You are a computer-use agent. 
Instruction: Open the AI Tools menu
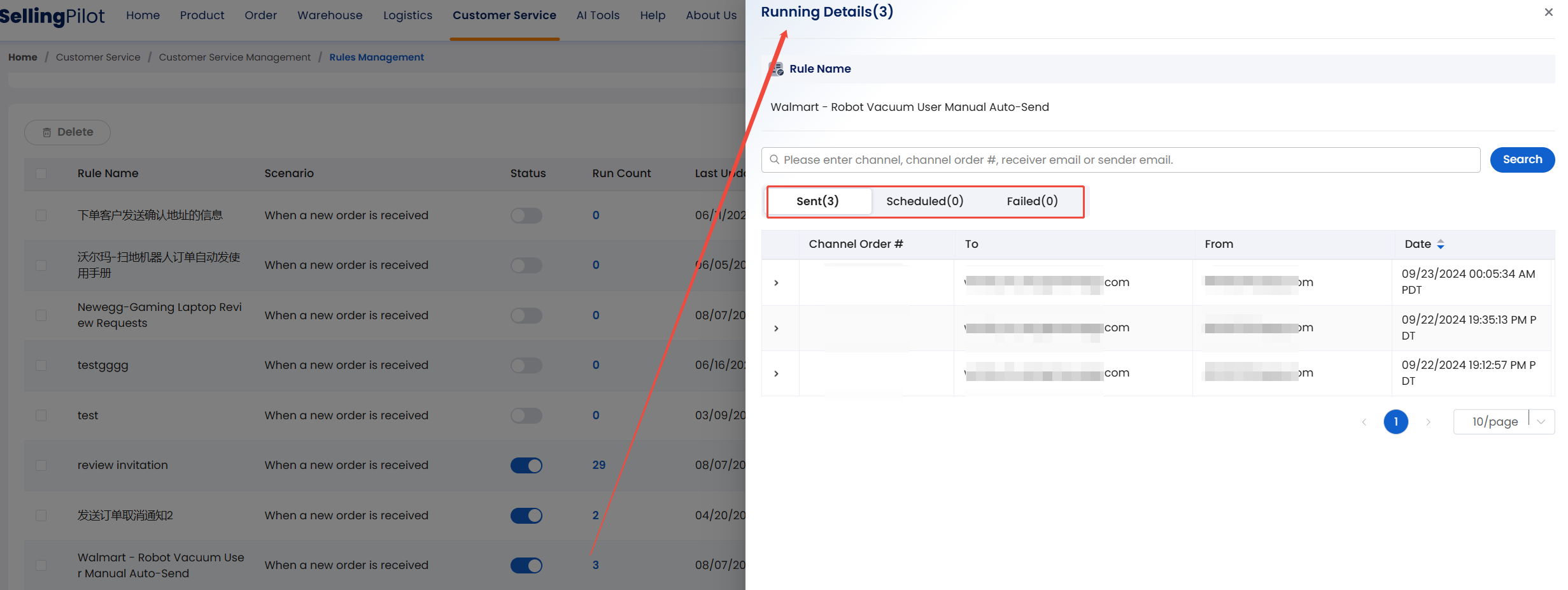point(598,15)
